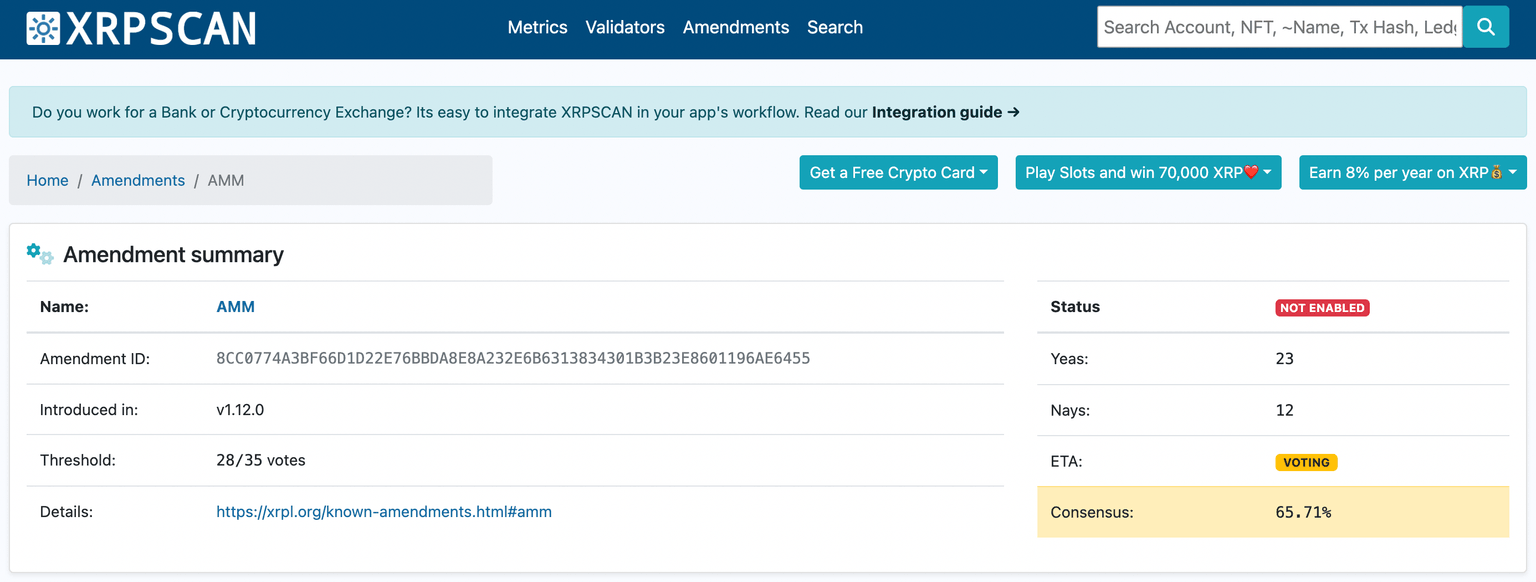1536x582 pixels.
Task: Select Search in the top navigation
Action: click(x=835, y=27)
